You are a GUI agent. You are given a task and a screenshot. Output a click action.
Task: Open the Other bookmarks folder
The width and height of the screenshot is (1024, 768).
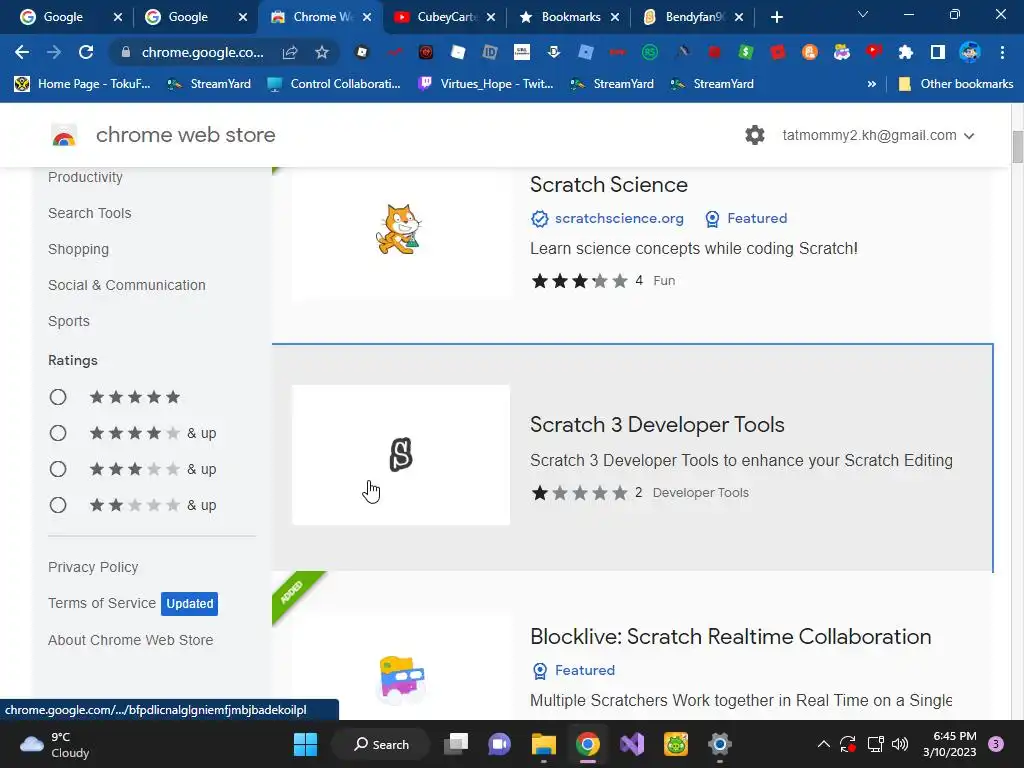956,84
